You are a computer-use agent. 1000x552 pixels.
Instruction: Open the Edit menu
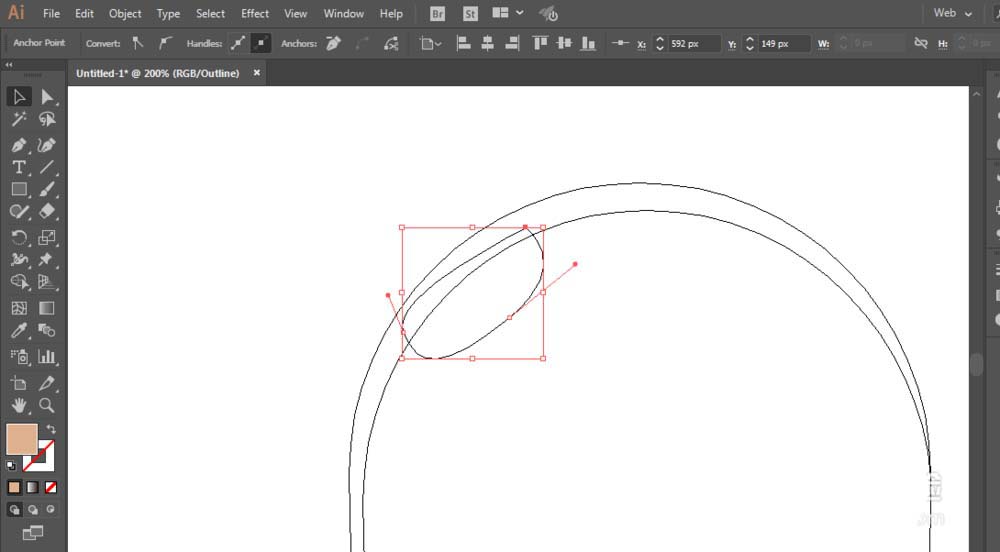(x=84, y=13)
